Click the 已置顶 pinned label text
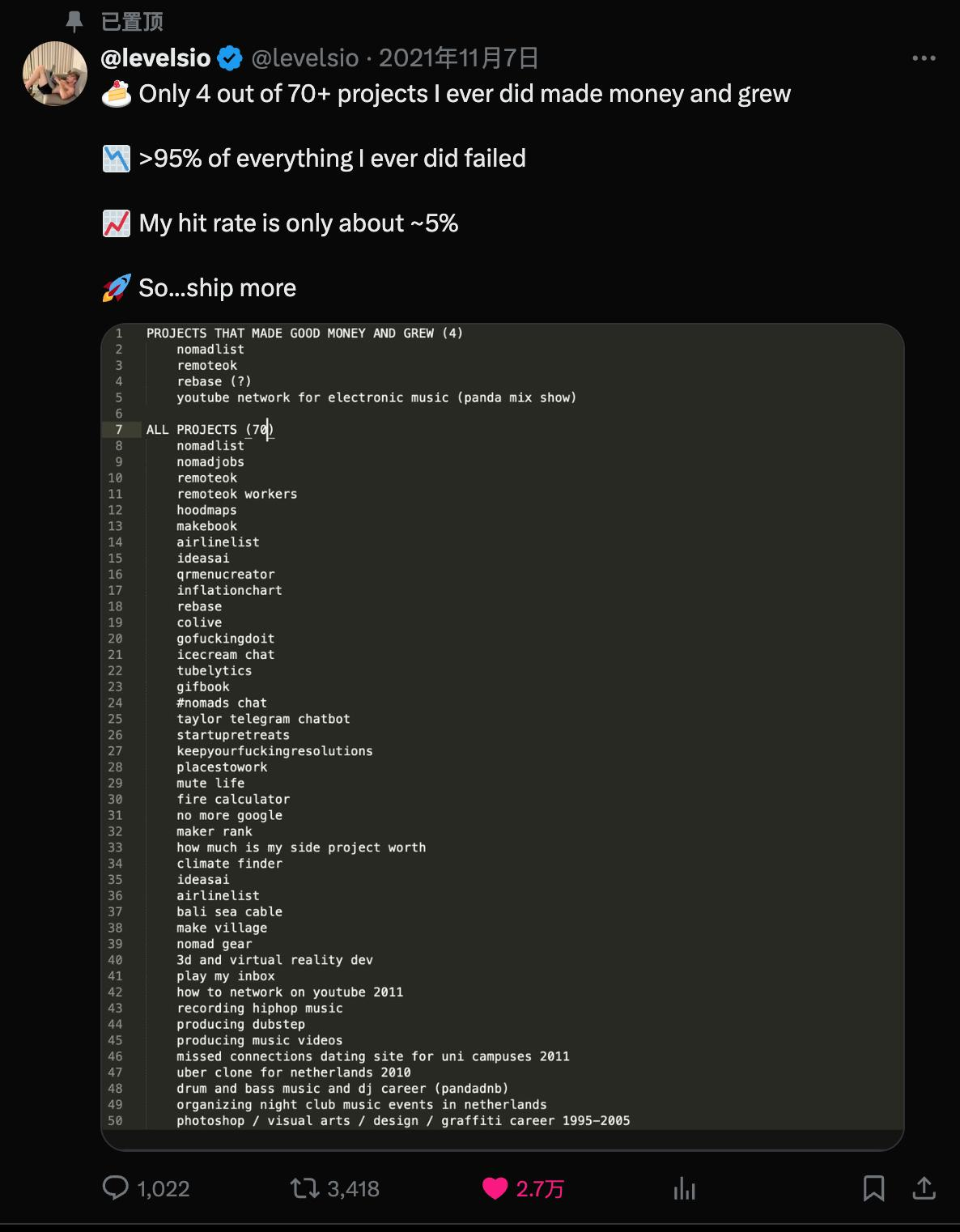The width and height of the screenshot is (960, 1232). click(132, 22)
